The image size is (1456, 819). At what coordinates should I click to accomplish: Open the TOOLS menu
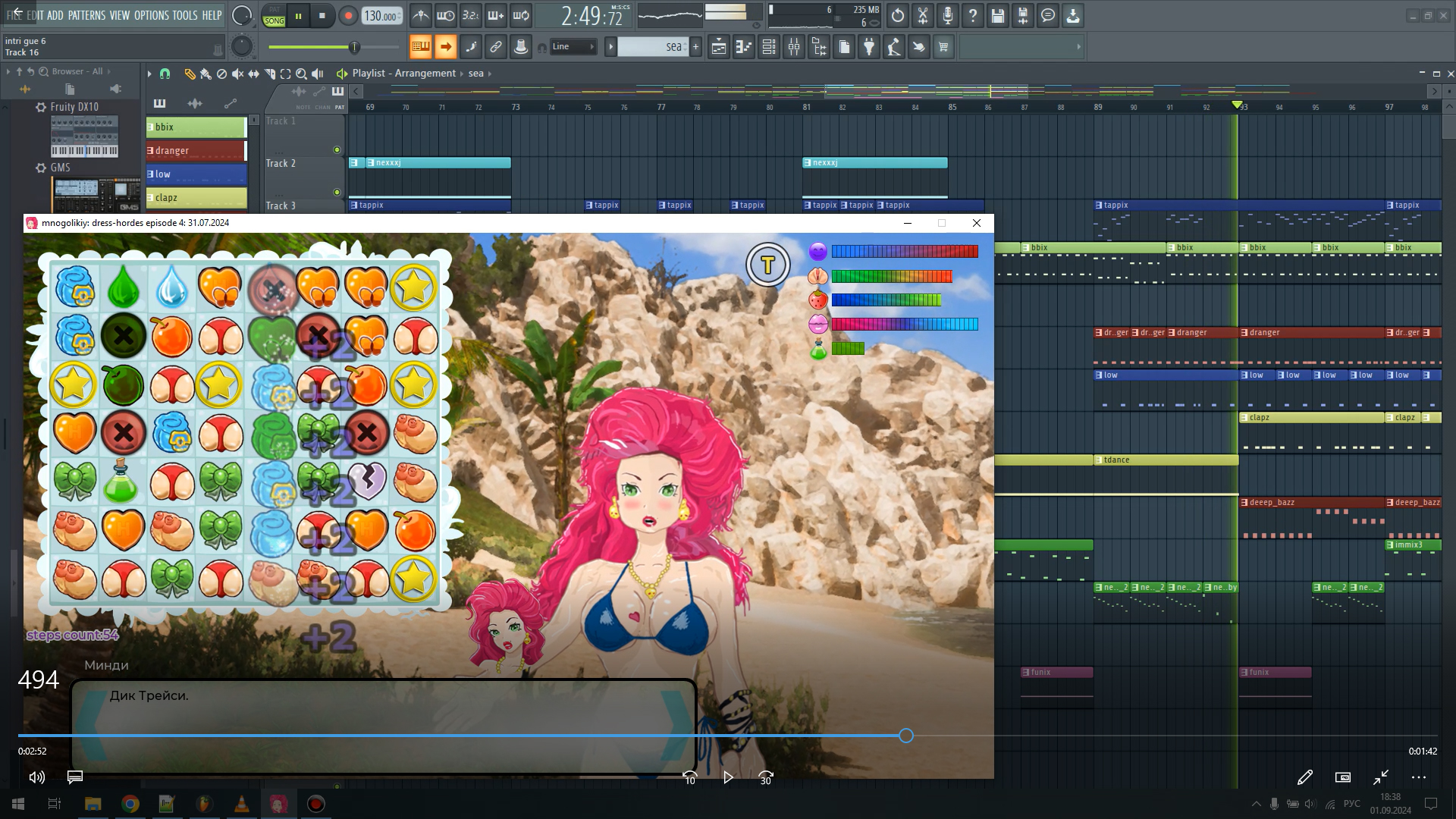click(185, 15)
